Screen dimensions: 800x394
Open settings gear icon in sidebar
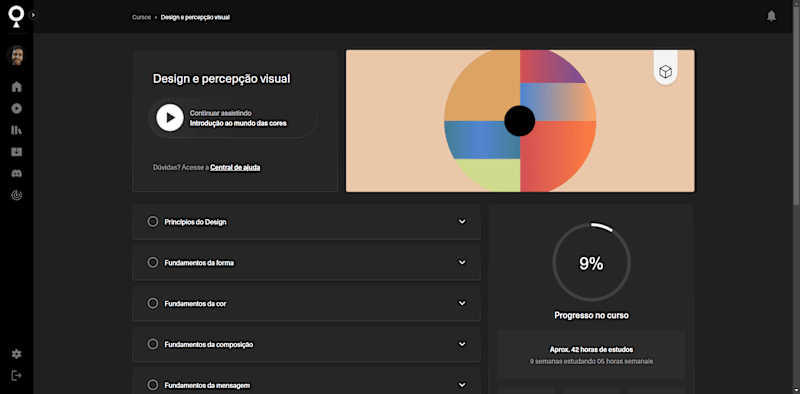pyautogui.click(x=16, y=354)
